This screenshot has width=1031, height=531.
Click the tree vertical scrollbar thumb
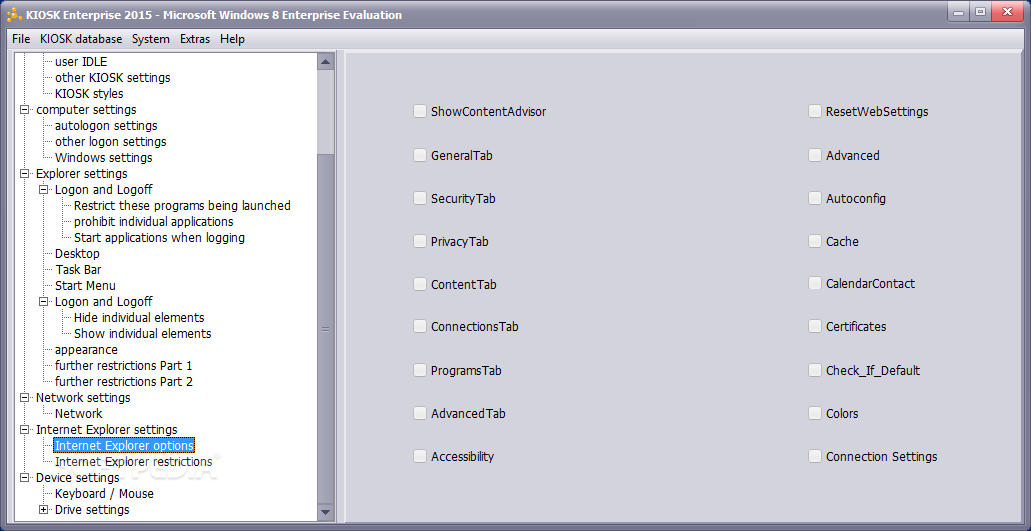click(325, 329)
